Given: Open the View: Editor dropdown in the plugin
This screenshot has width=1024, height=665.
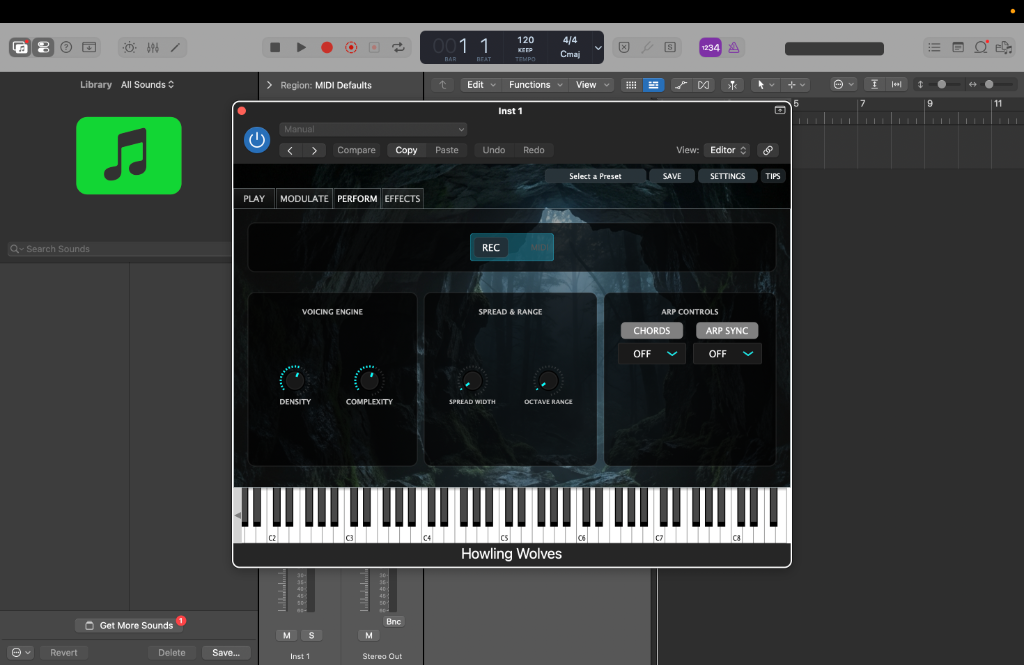Looking at the screenshot, I should coord(727,149).
